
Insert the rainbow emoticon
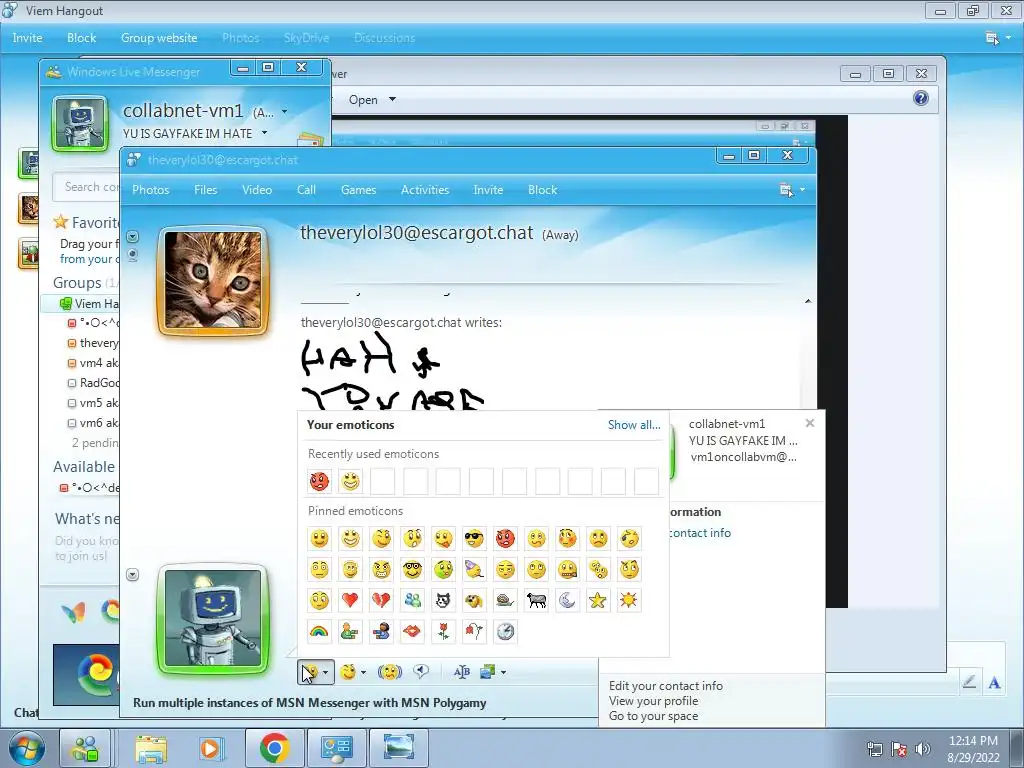pos(319,632)
